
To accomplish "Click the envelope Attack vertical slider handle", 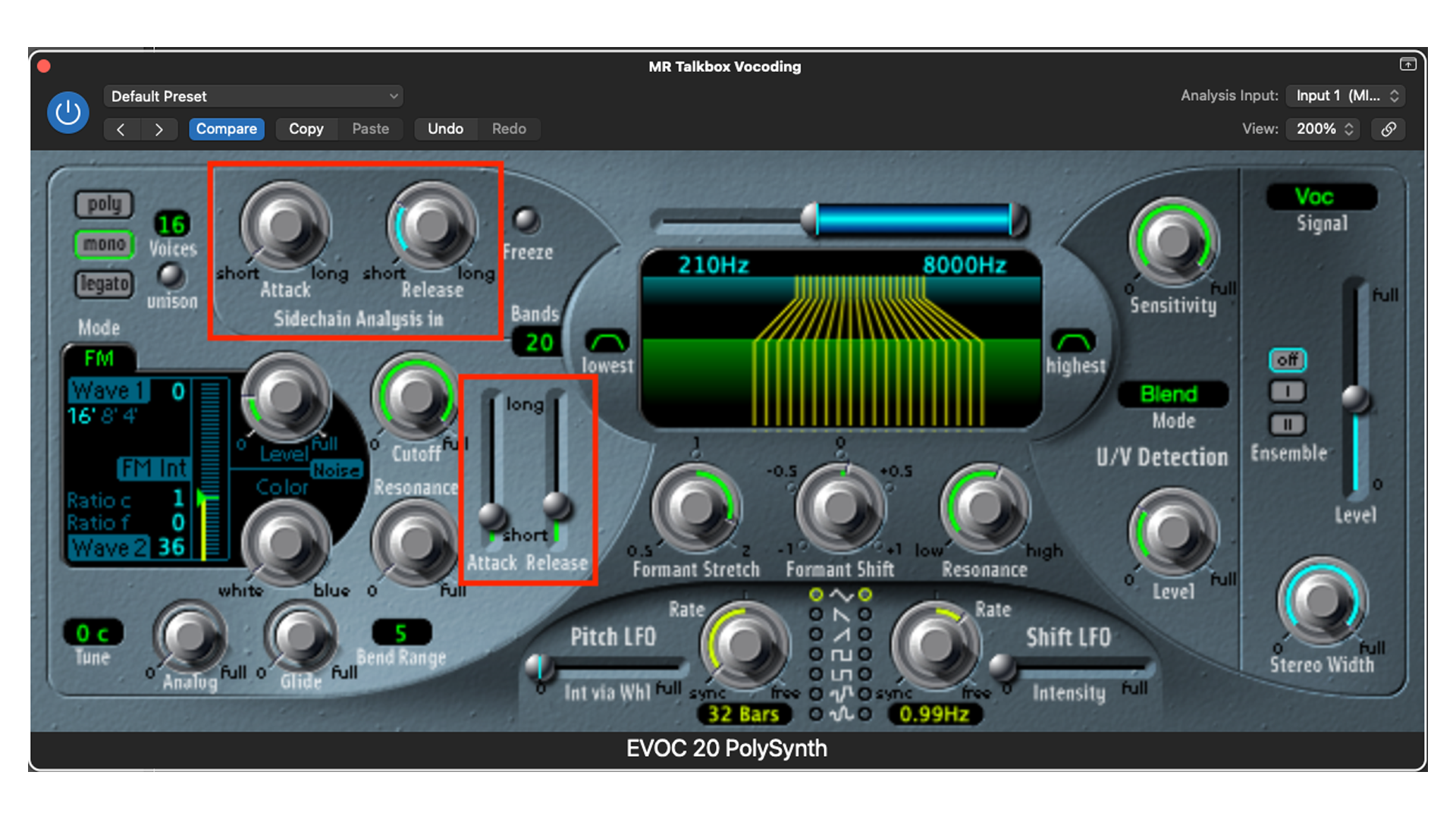I will click(x=493, y=516).
